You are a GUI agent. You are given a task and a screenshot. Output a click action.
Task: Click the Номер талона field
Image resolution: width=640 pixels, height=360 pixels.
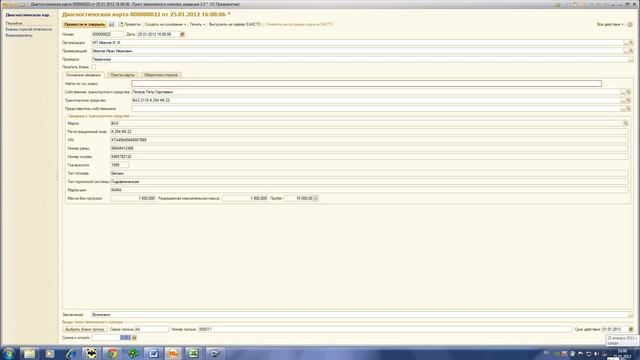384,329
